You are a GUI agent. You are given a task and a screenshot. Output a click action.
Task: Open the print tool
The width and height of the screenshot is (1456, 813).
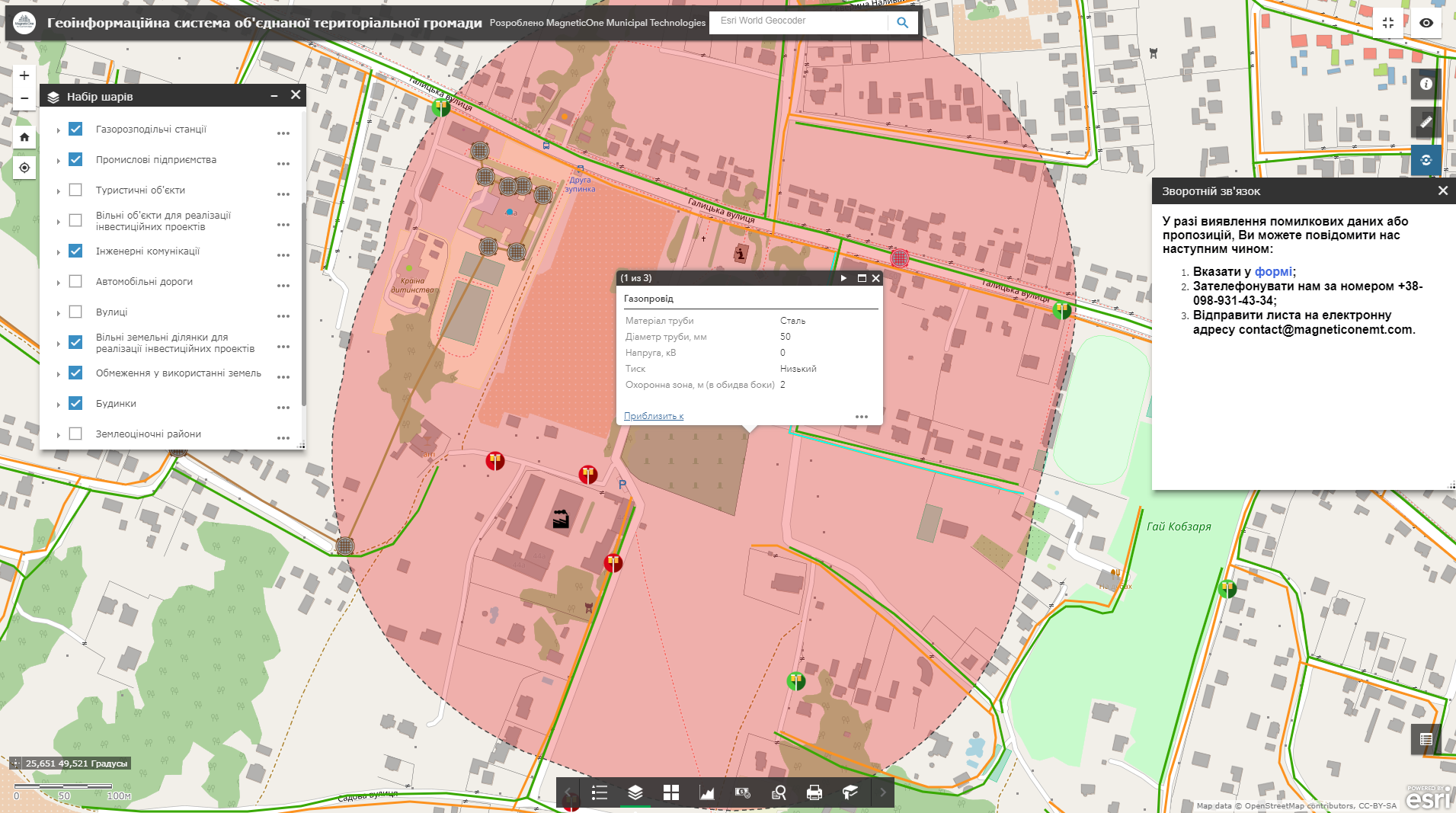[814, 792]
